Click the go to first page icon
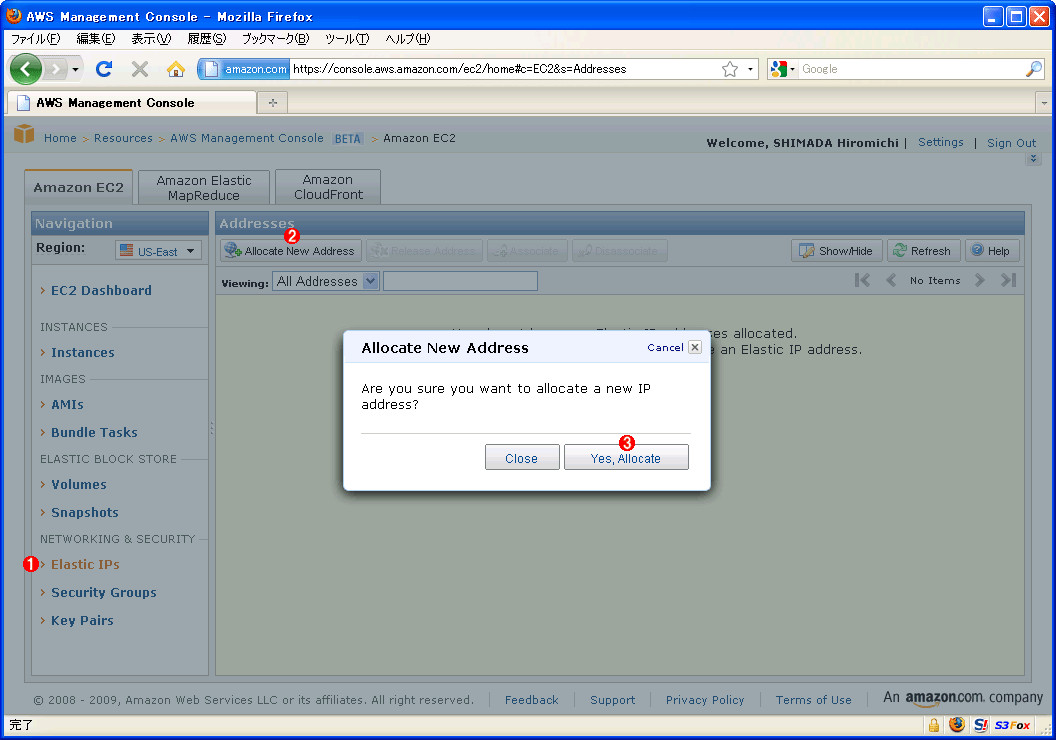The height and width of the screenshot is (740, 1056). pos(862,280)
